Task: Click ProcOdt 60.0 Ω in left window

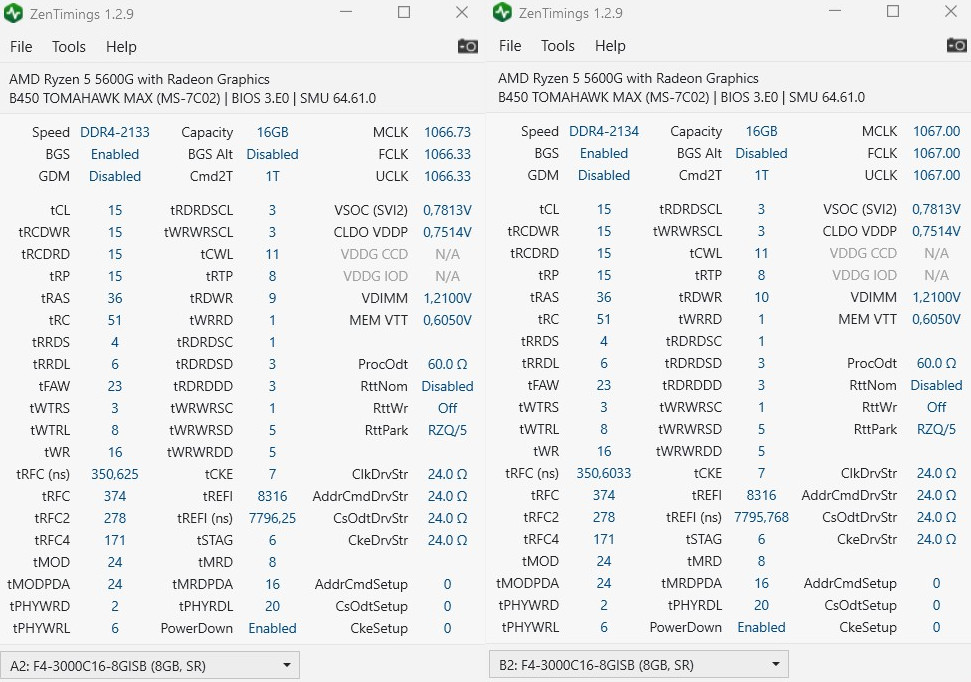Action: click(447, 364)
